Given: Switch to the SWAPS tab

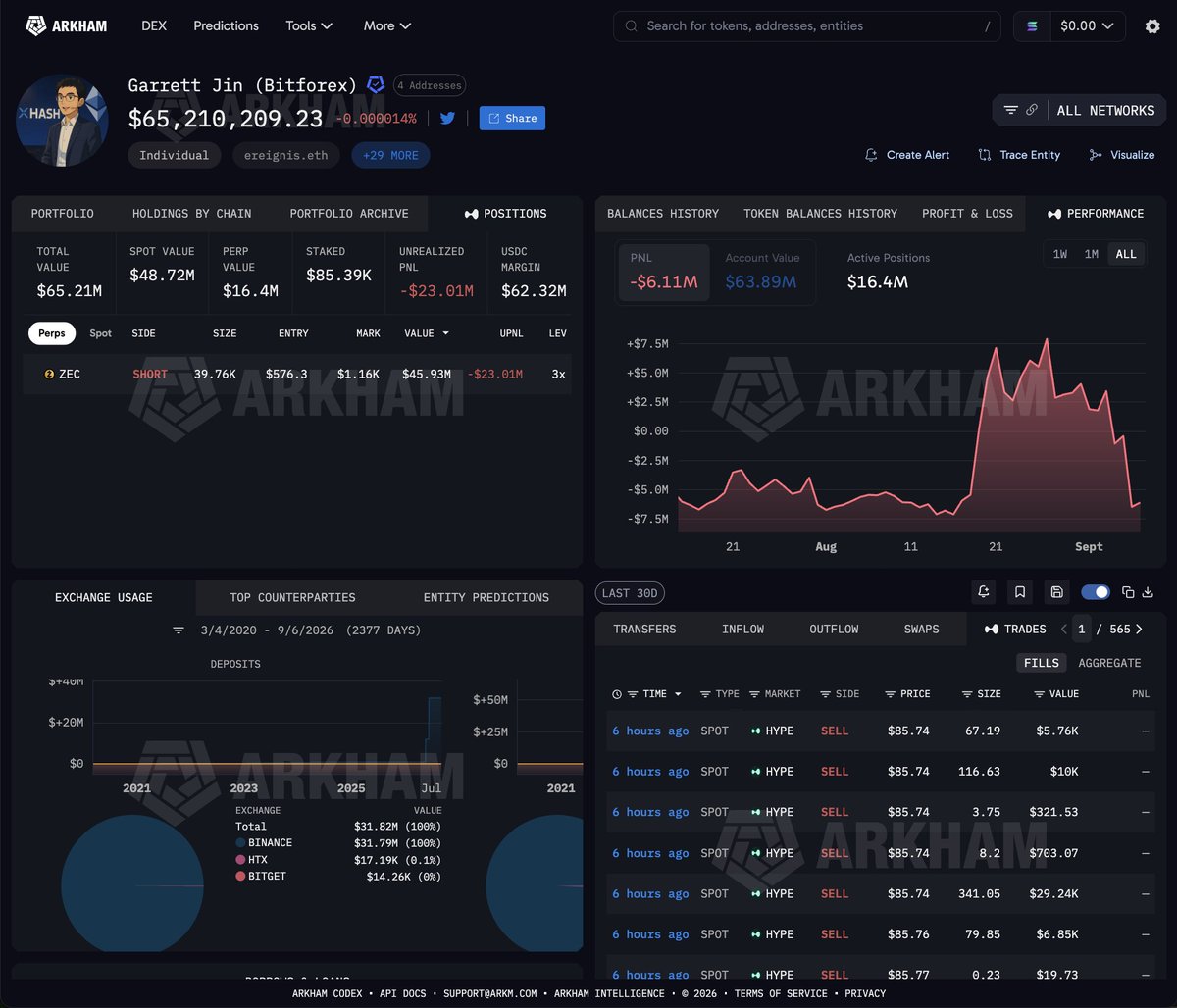Looking at the screenshot, I should [921, 630].
